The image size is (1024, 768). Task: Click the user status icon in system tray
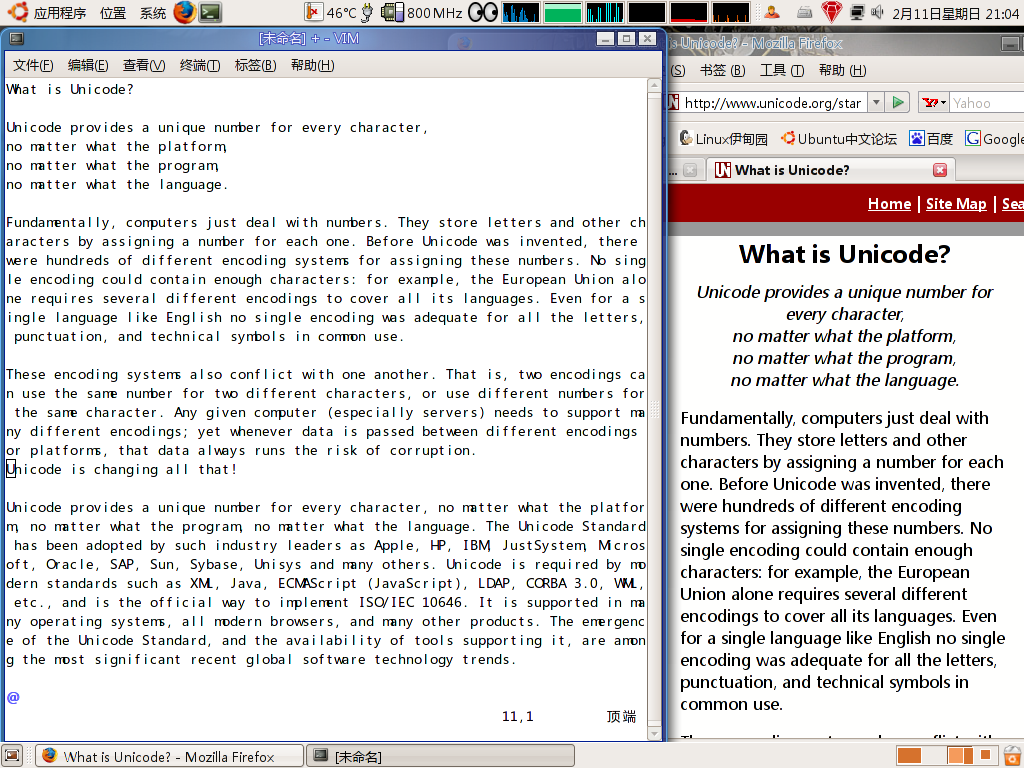(x=772, y=12)
